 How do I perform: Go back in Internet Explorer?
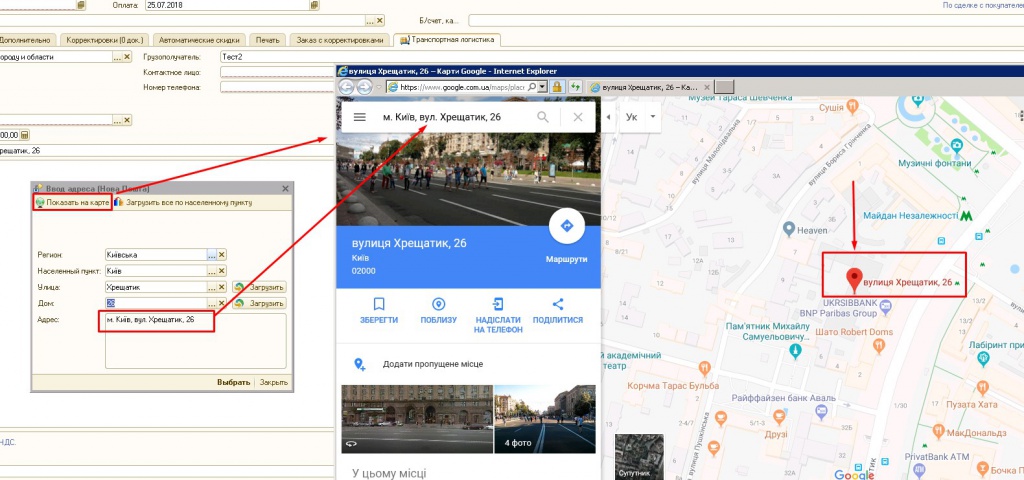click(x=346, y=87)
